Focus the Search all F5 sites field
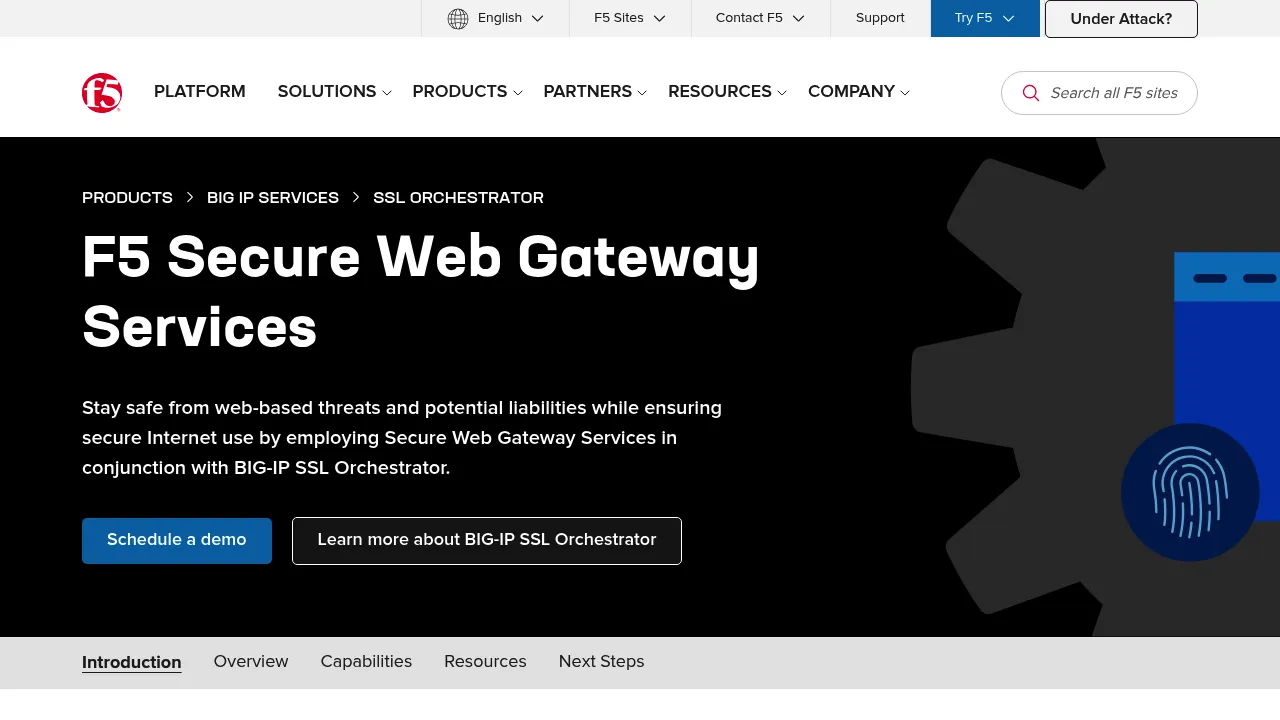 (1099, 93)
